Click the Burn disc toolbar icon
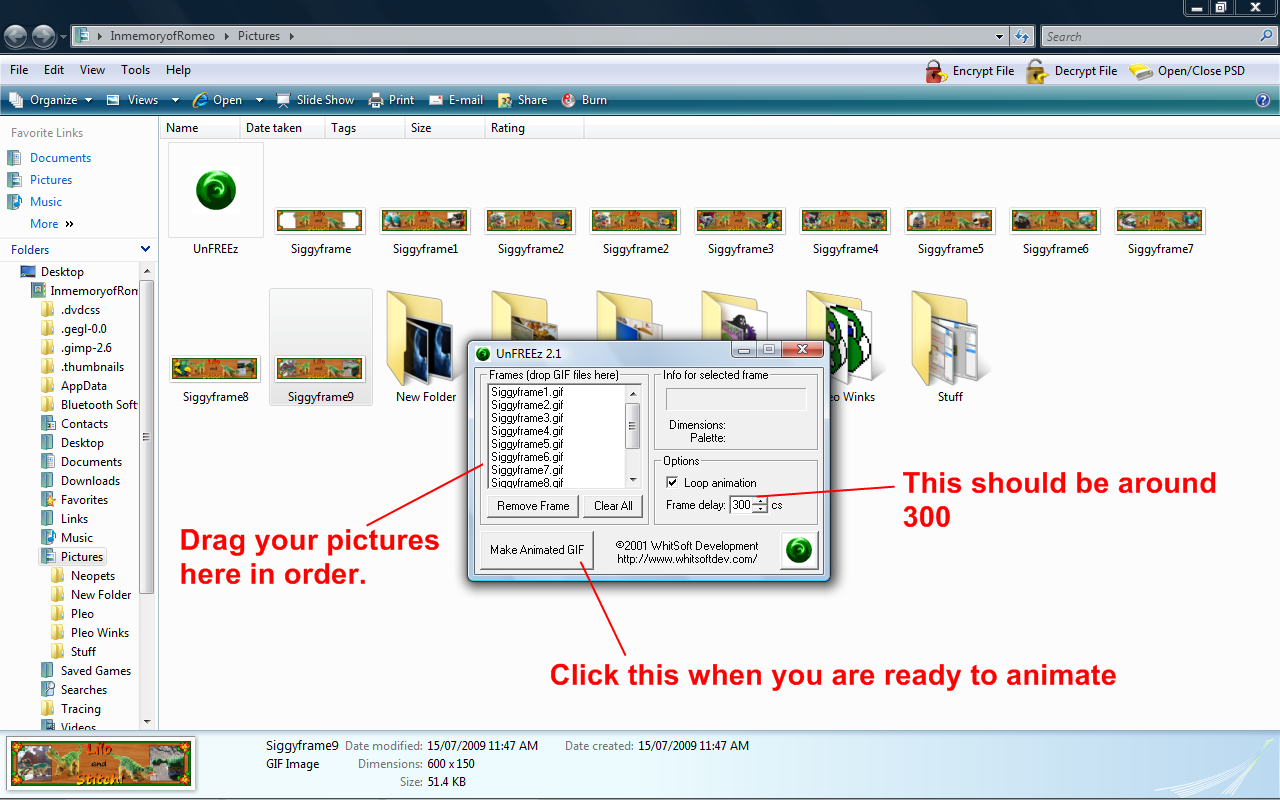This screenshot has height=800, width=1280. coord(569,100)
